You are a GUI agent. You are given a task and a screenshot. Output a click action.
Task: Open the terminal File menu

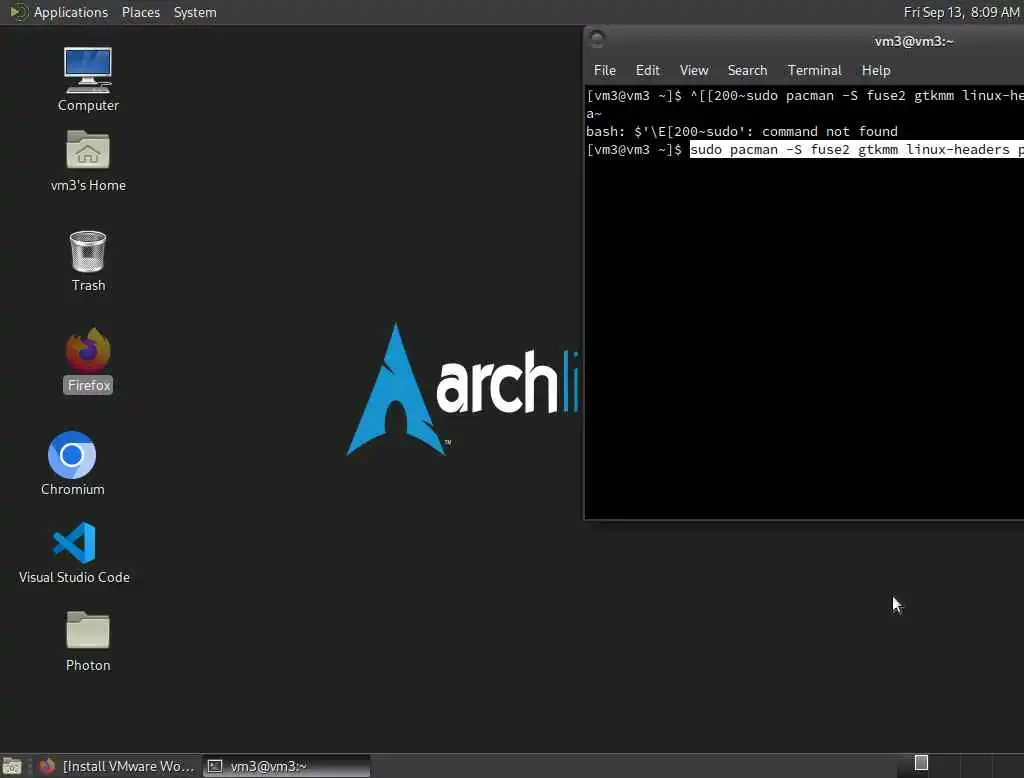click(604, 70)
